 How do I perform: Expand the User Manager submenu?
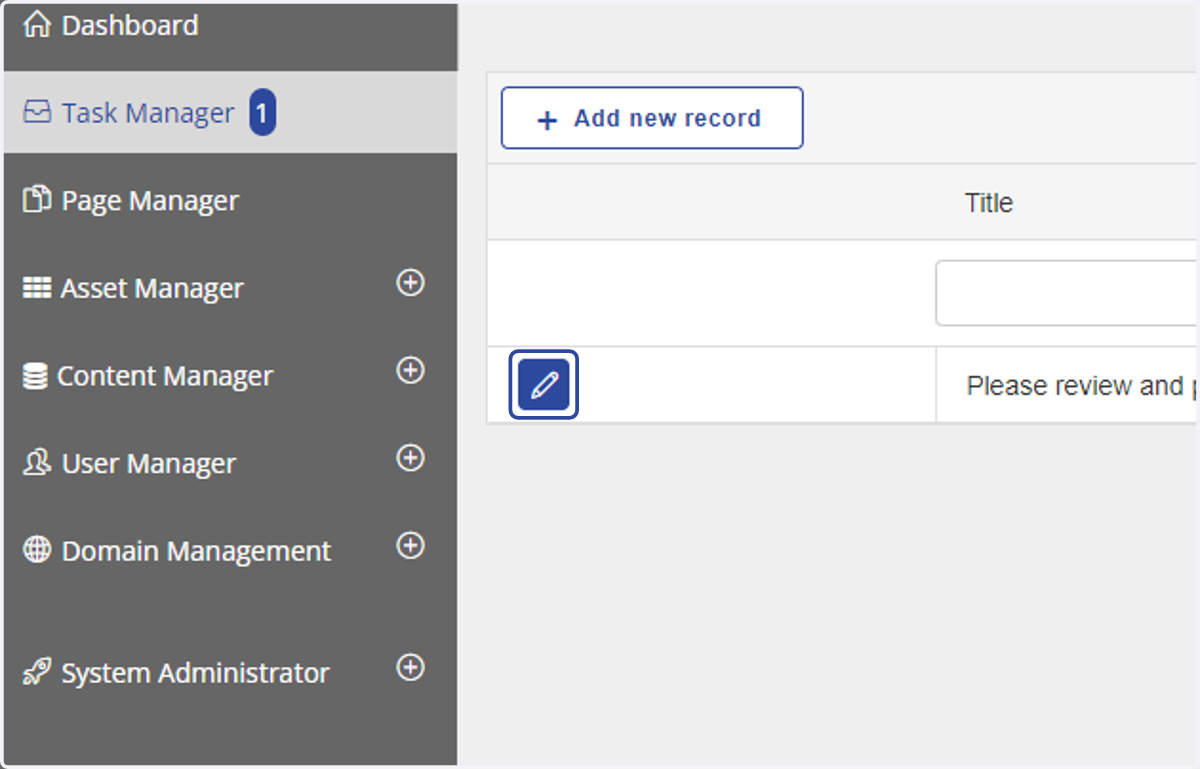(410, 458)
